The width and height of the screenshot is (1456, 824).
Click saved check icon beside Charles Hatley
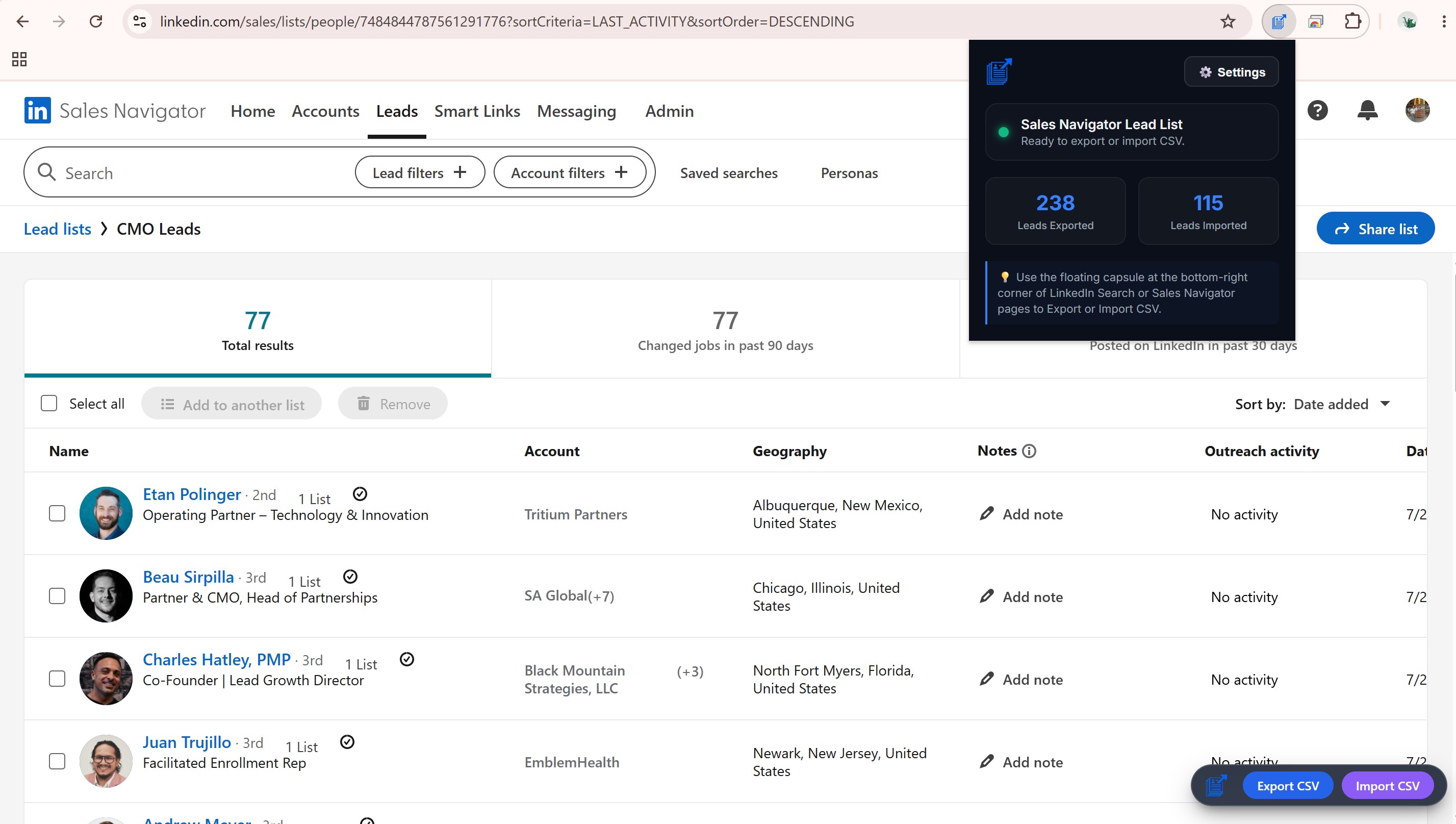coord(406,659)
